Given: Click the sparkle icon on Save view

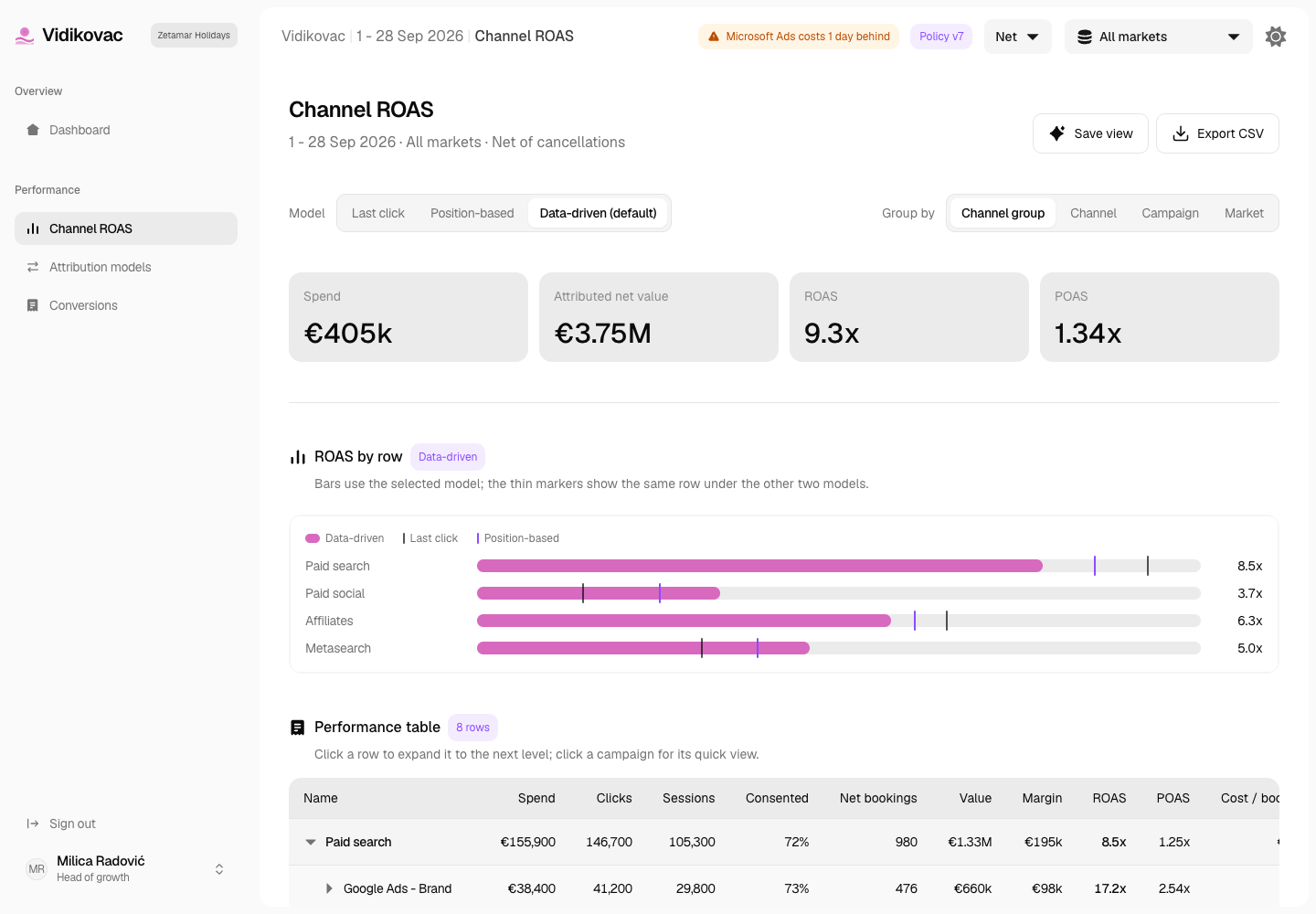Looking at the screenshot, I should tap(1057, 133).
